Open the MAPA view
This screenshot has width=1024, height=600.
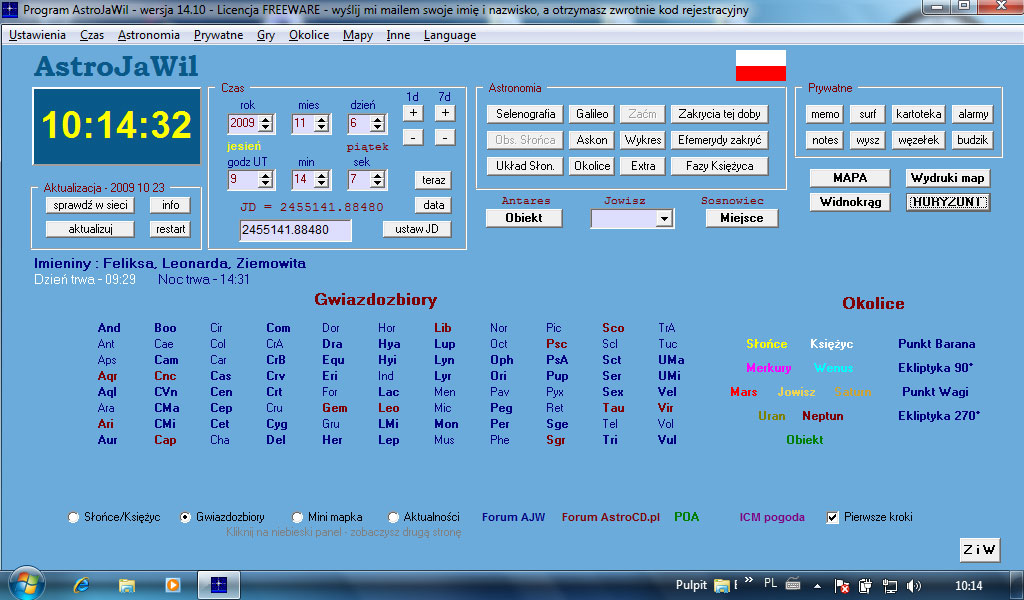(850, 178)
